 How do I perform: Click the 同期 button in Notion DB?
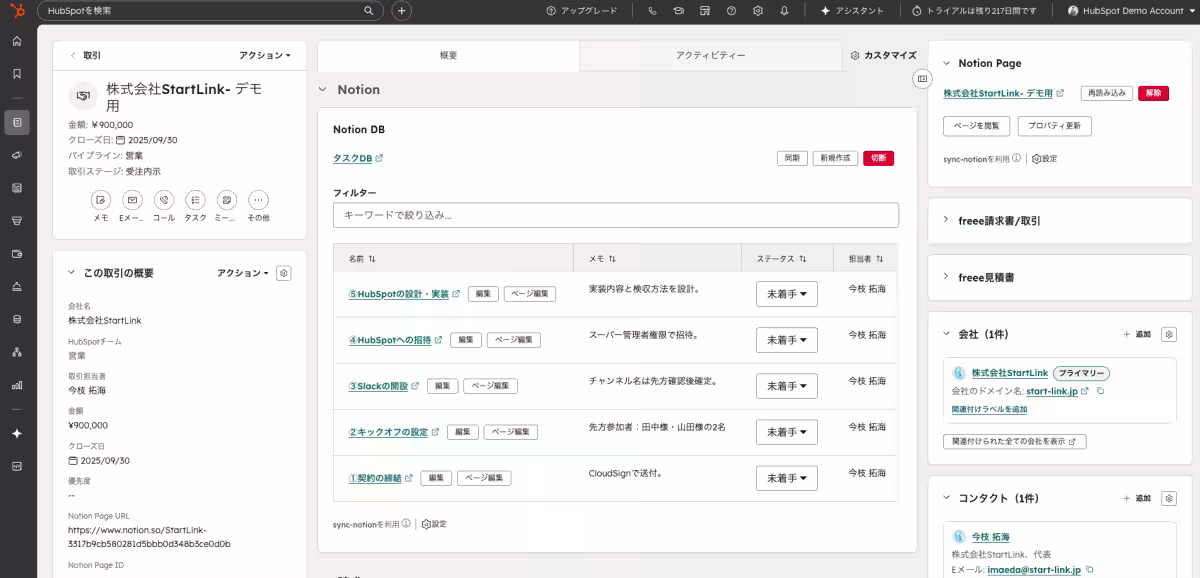[791, 158]
